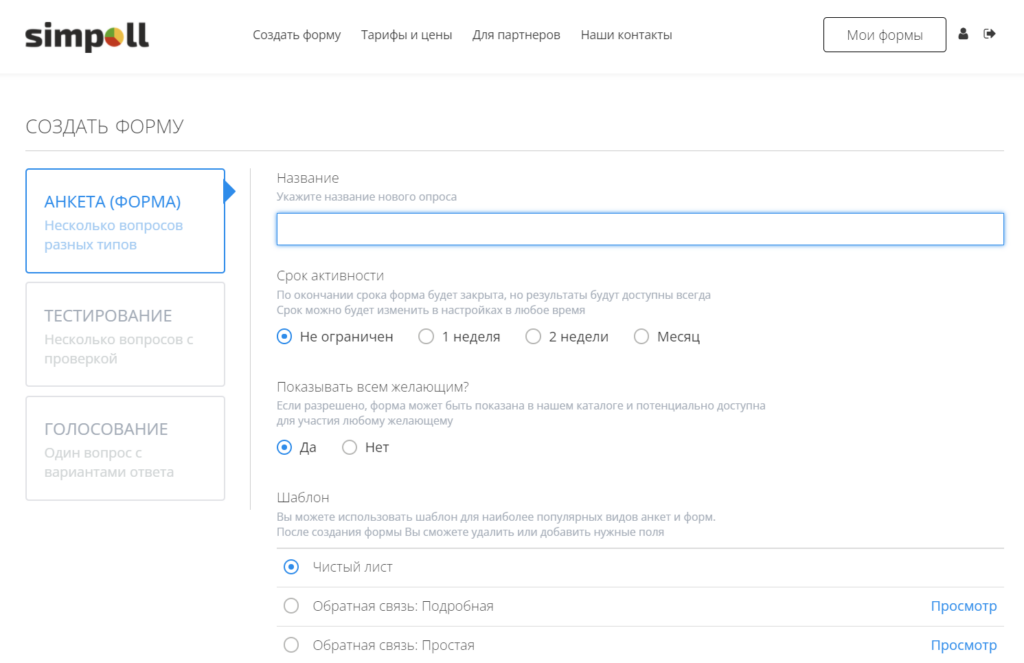The width and height of the screenshot is (1024, 663).
Task: Navigate to 'Наши контакты'
Action: (626, 35)
